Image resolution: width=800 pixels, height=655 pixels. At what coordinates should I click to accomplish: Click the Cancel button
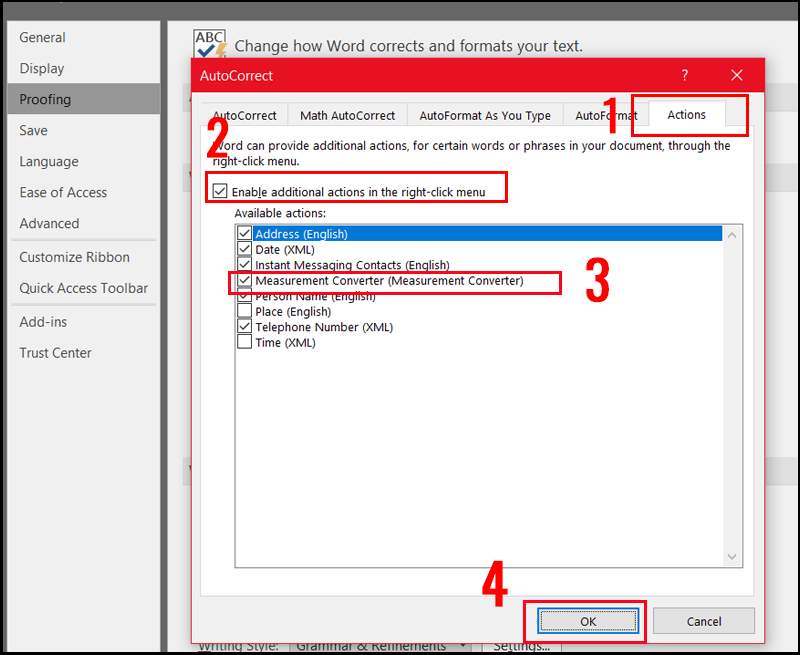[704, 621]
